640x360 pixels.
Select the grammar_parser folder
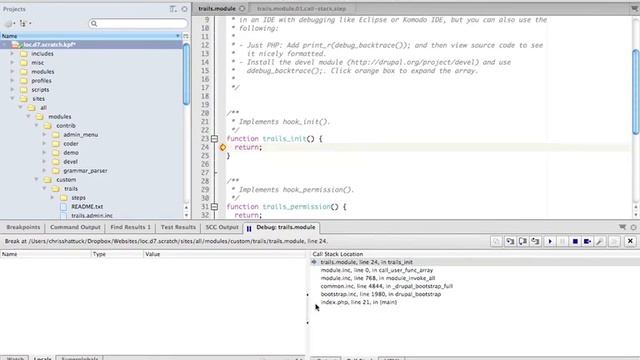click(x=85, y=171)
